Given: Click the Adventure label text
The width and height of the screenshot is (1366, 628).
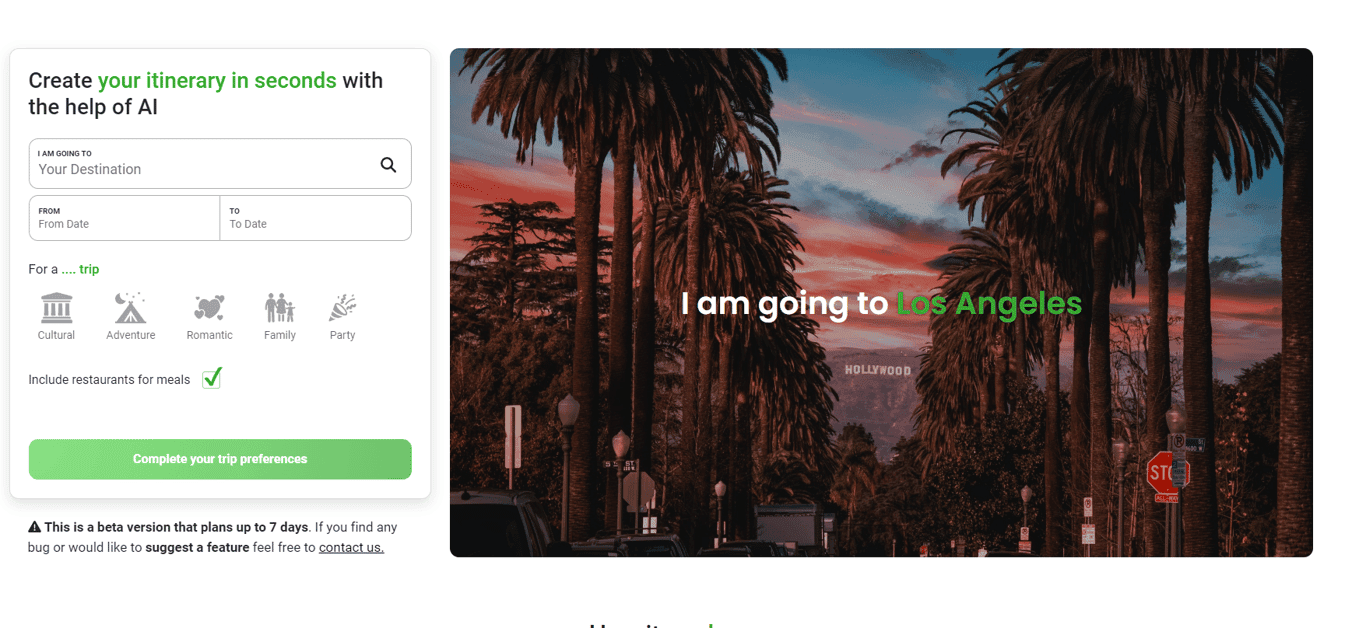Looking at the screenshot, I should coord(131,335).
